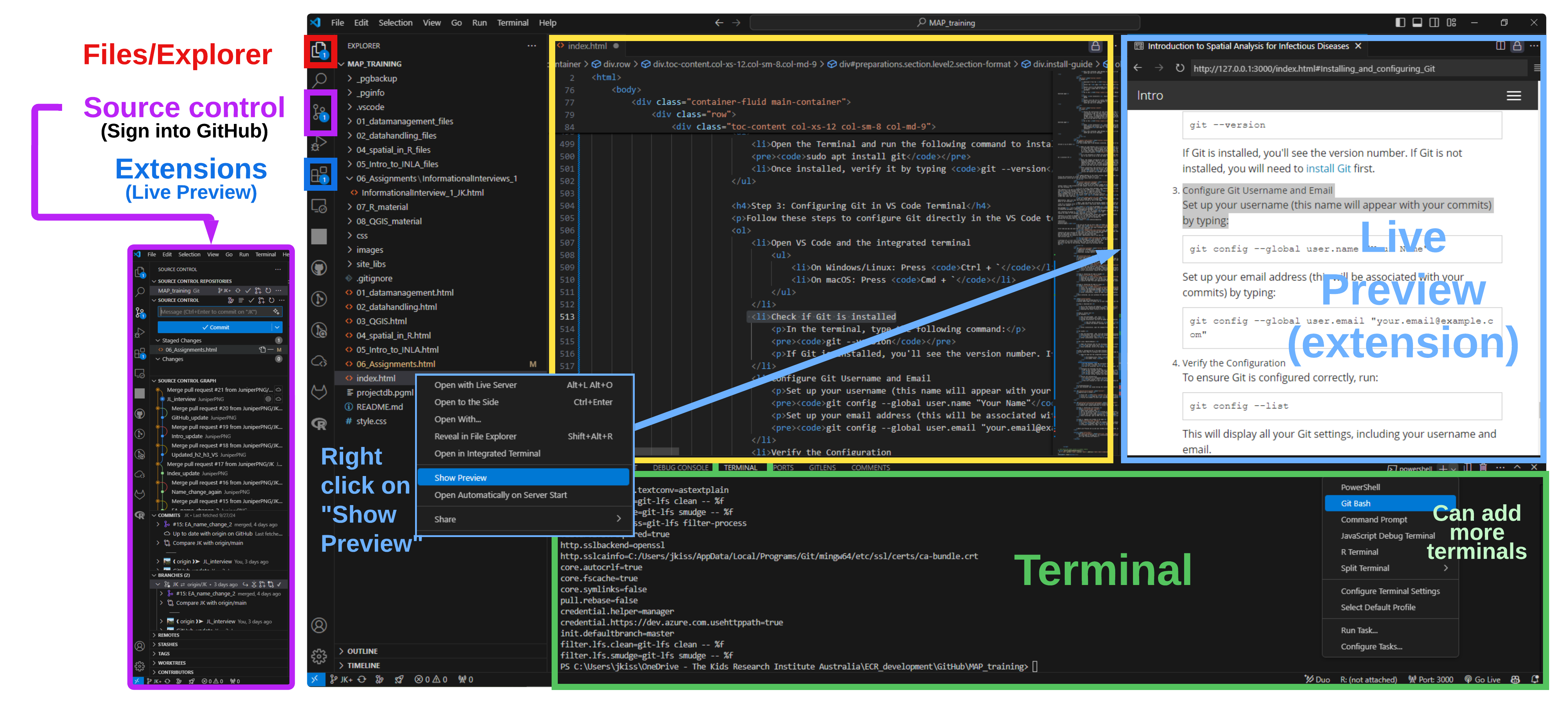The height and width of the screenshot is (706, 1568).
Task: Open the R extension icon in the activity bar
Action: [x=320, y=423]
